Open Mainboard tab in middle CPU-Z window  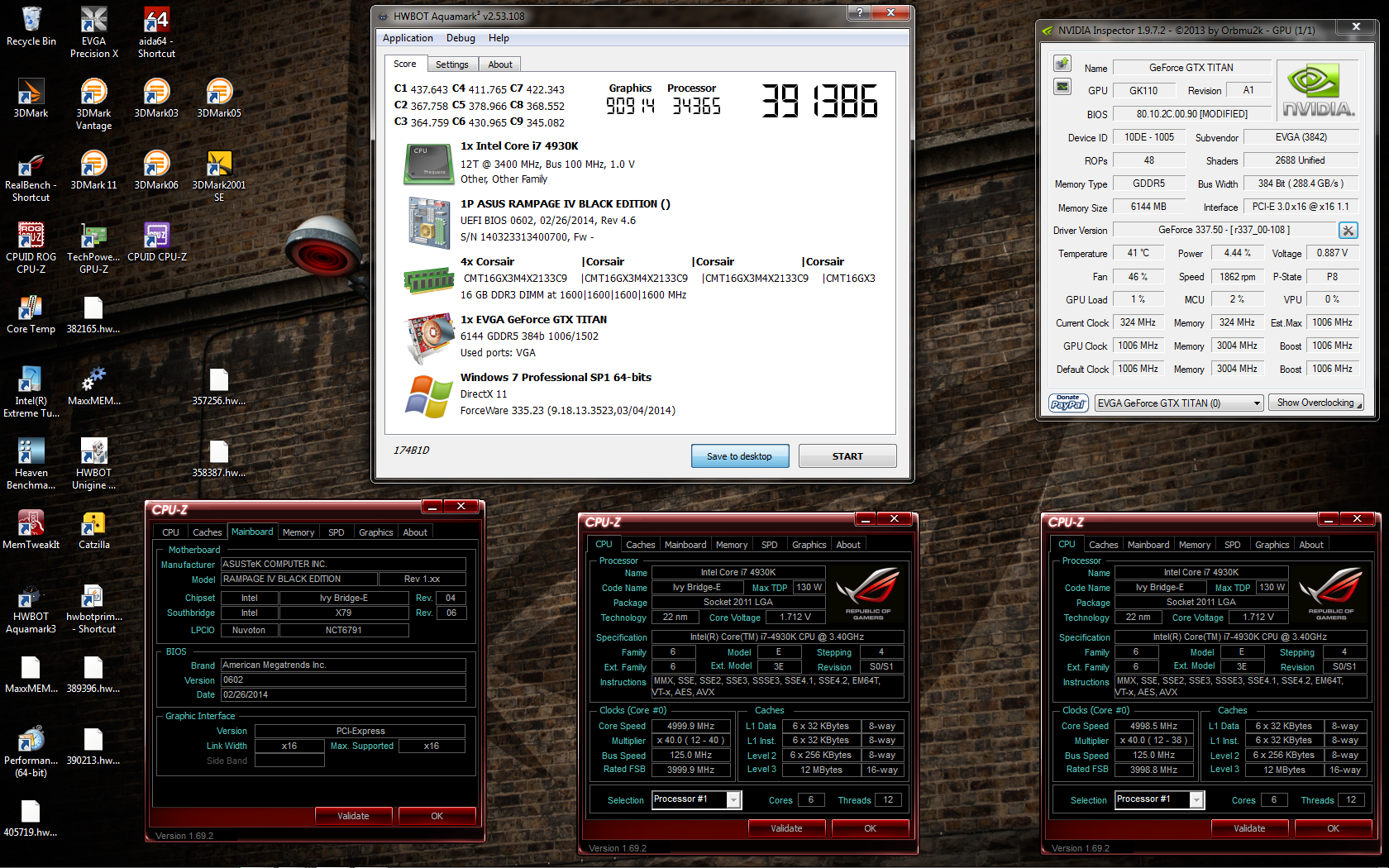point(685,545)
